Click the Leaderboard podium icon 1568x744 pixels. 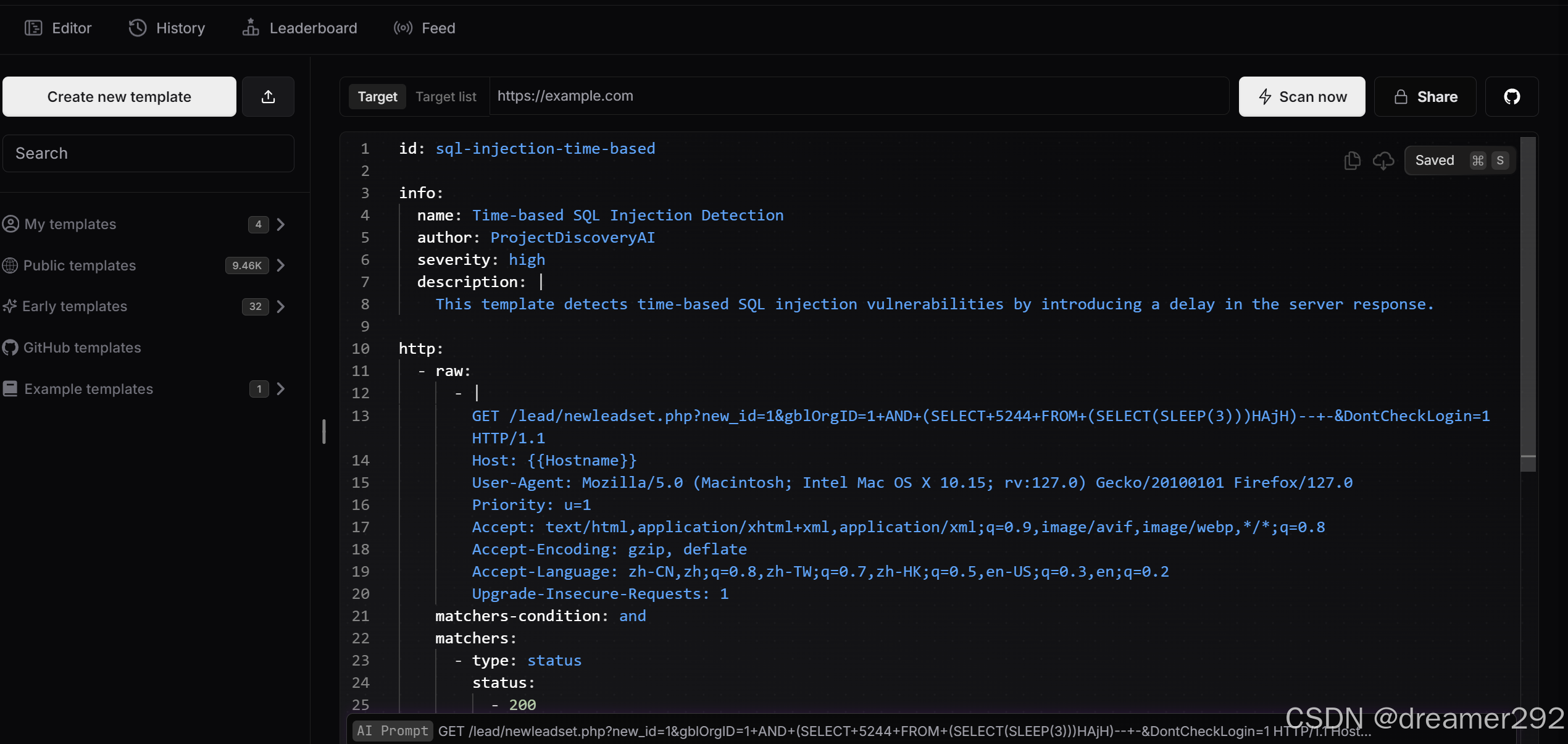[250, 28]
